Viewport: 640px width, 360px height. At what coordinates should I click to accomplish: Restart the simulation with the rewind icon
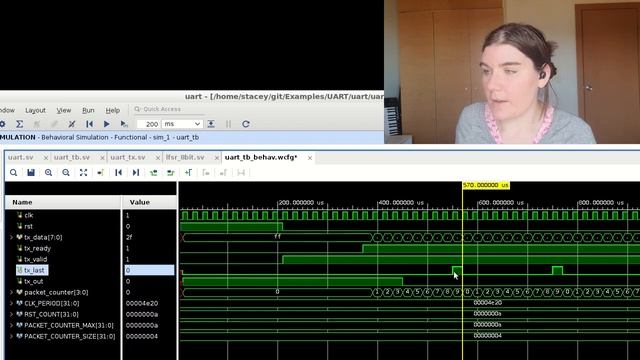pyautogui.click(x=89, y=124)
